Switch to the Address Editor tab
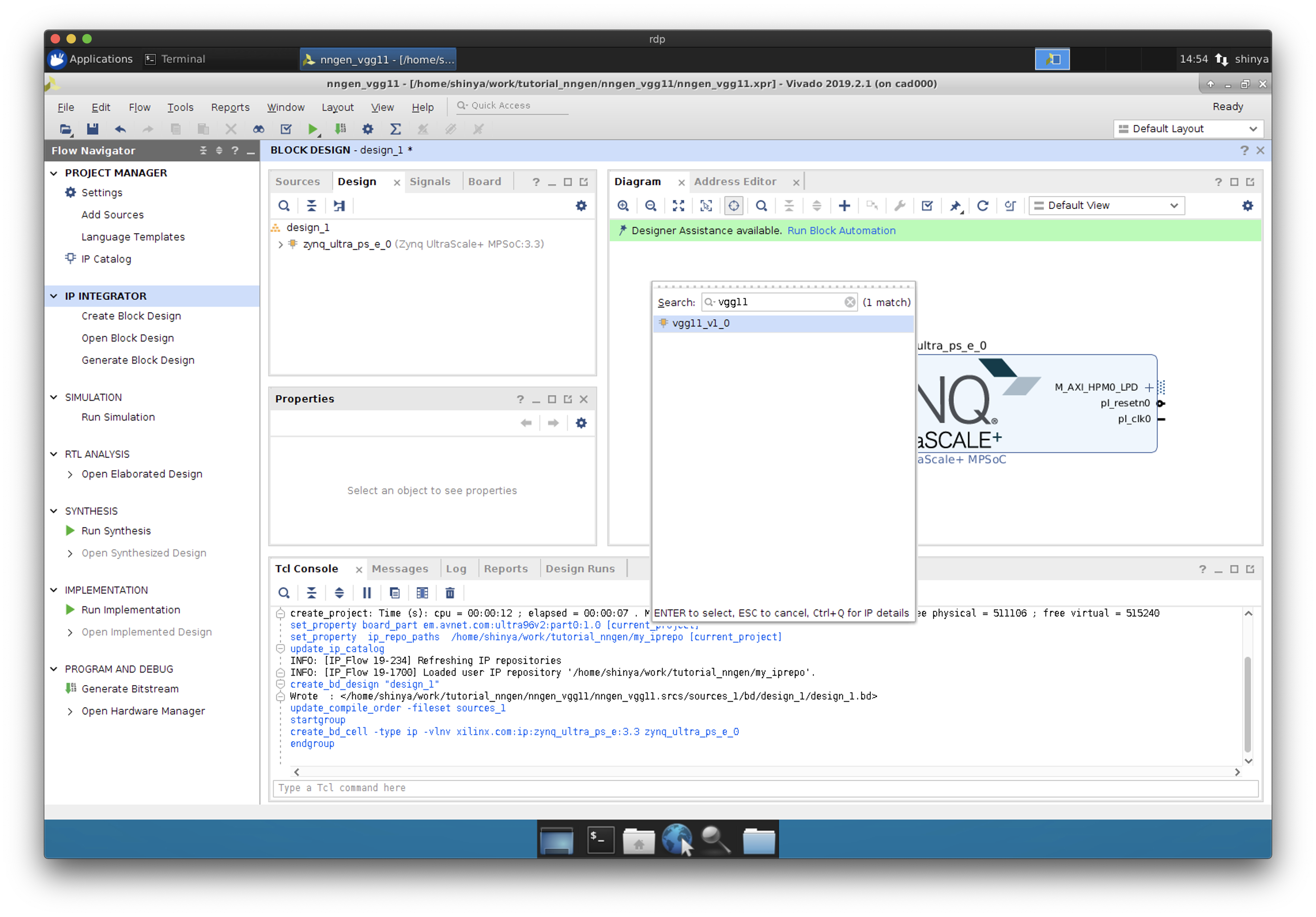The width and height of the screenshot is (1316, 917). (735, 181)
